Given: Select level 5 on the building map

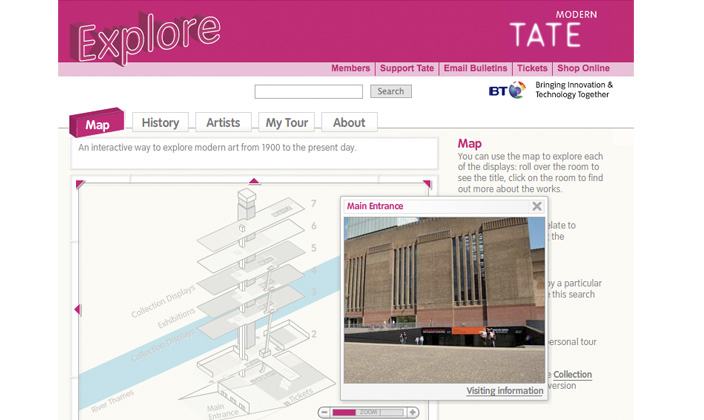Looking at the screenshot, I should [314, 248].
